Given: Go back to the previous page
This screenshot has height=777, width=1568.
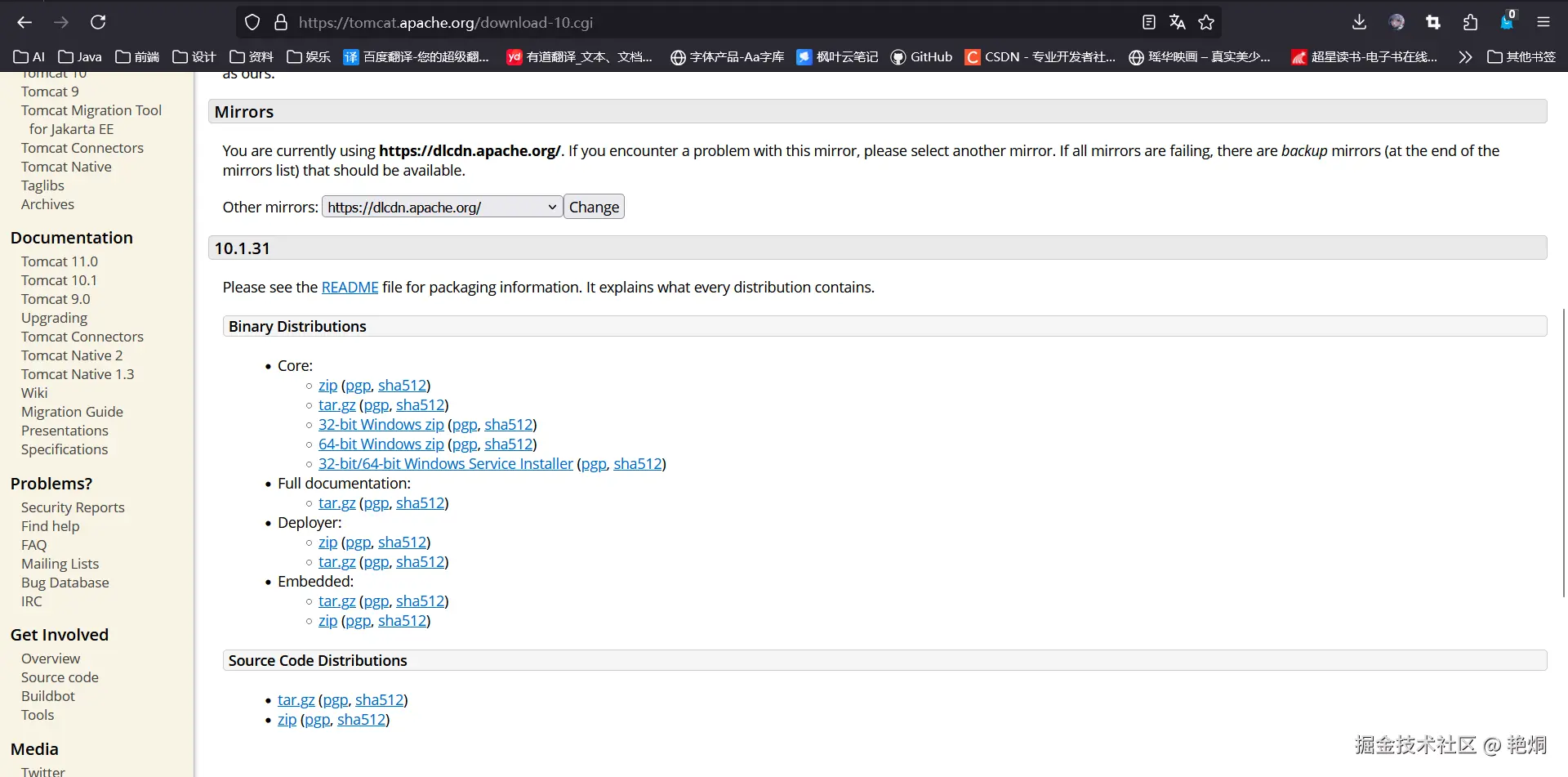Looking at the screenshot, I should (x=24, y=22).
